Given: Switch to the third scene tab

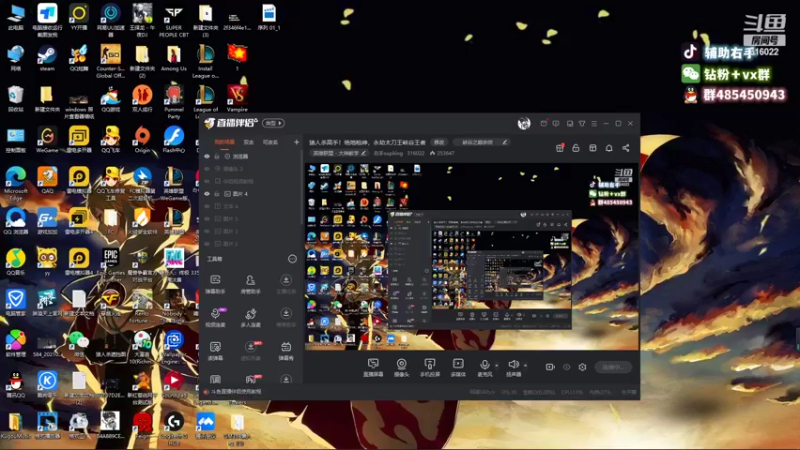Looking at the screenshot, I should point(270,142).
